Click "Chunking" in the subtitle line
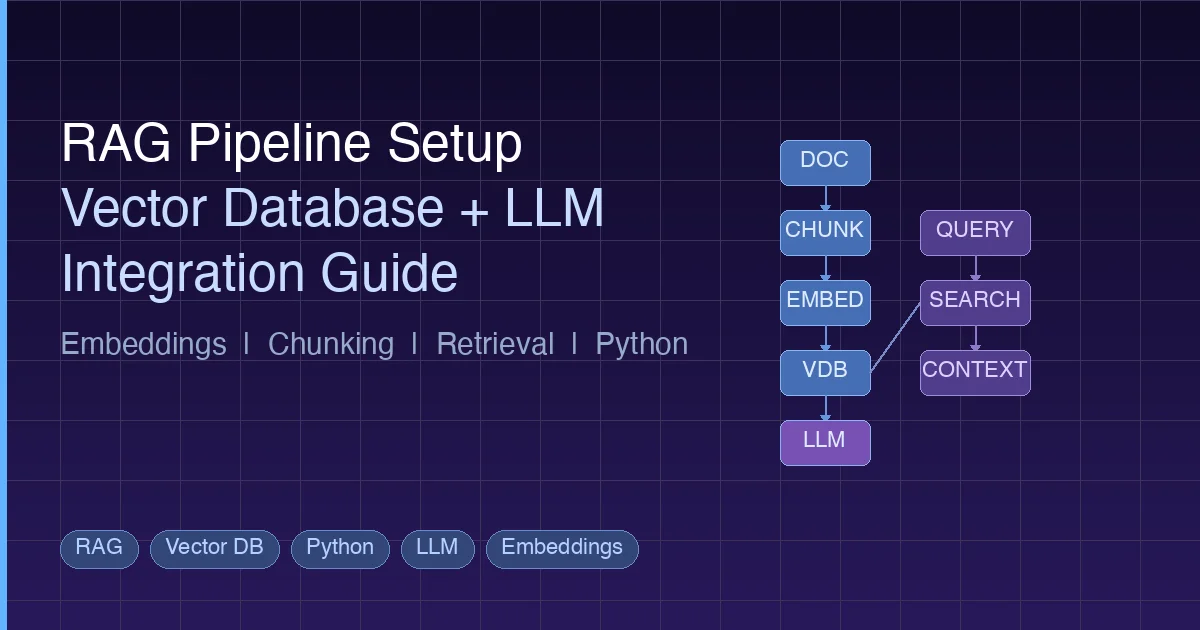Image resolution: width=1200 pixels, height=630 pixels. pos(331,344)
